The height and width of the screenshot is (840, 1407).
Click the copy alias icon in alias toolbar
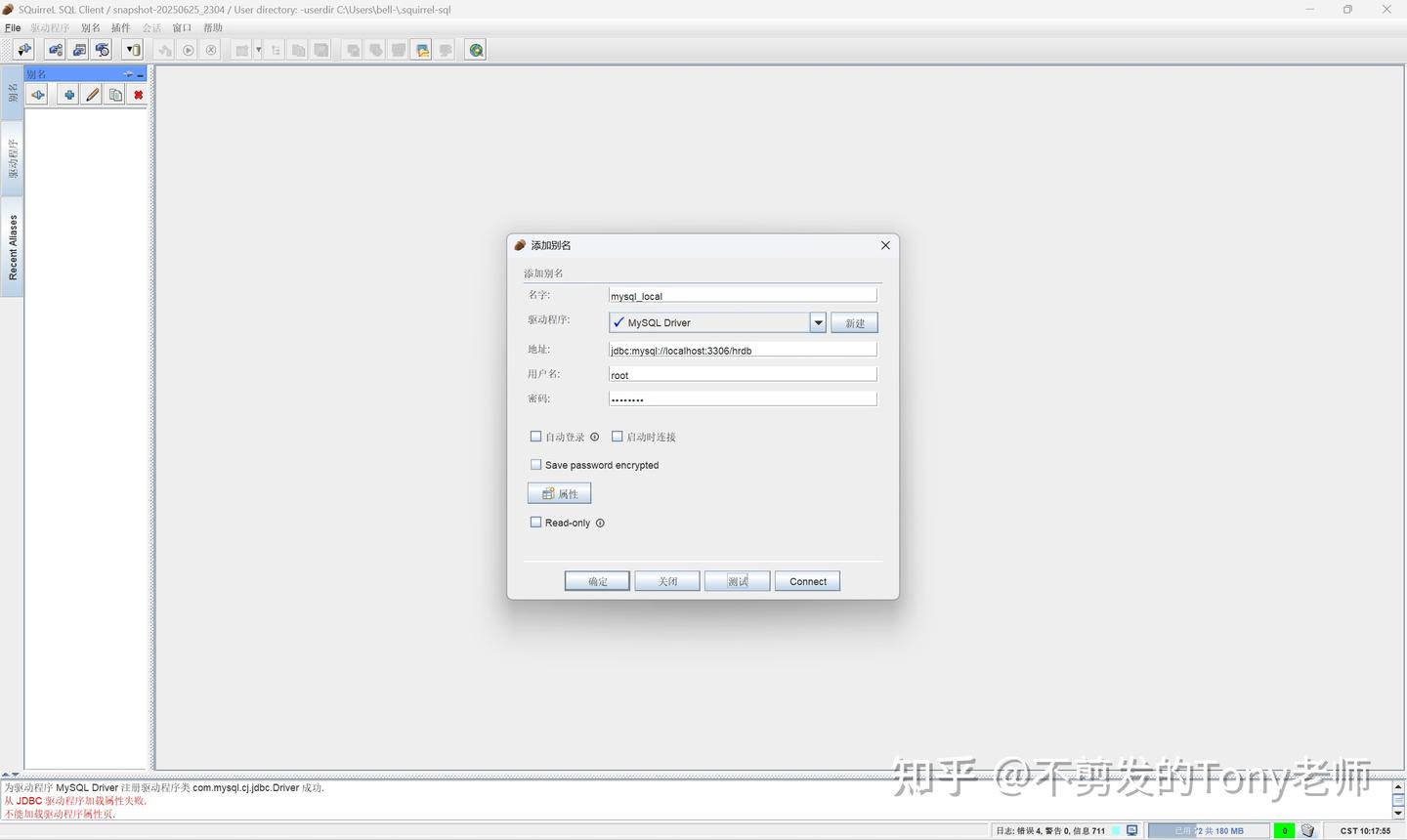[x=114, y=94]
